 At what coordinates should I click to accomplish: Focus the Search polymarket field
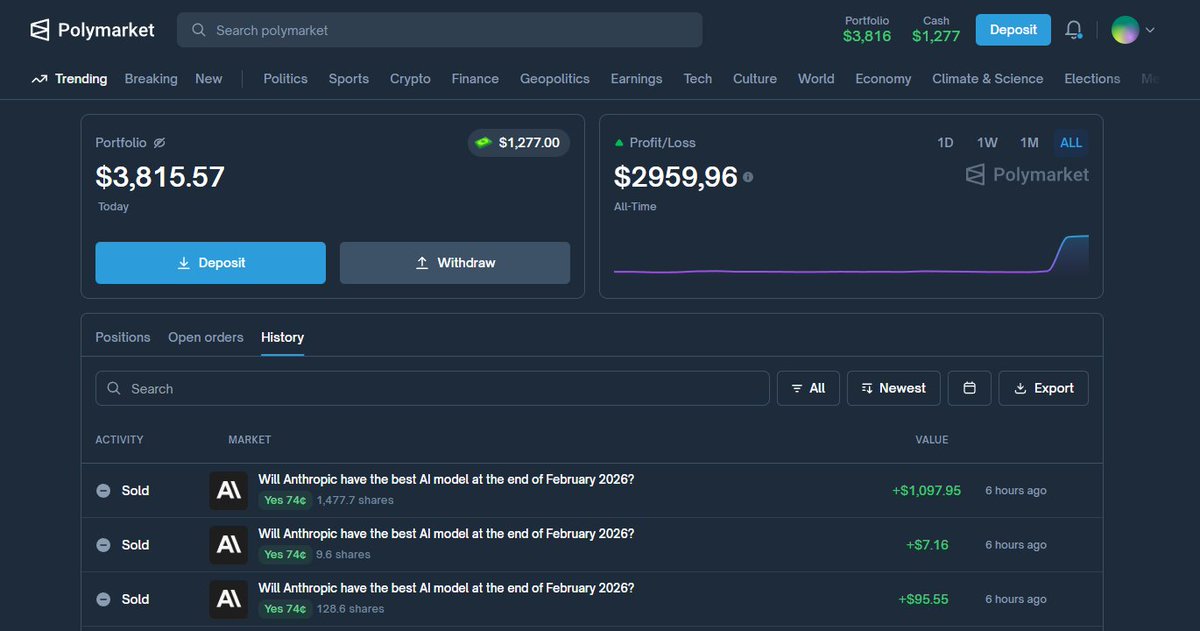pos(440,30)
